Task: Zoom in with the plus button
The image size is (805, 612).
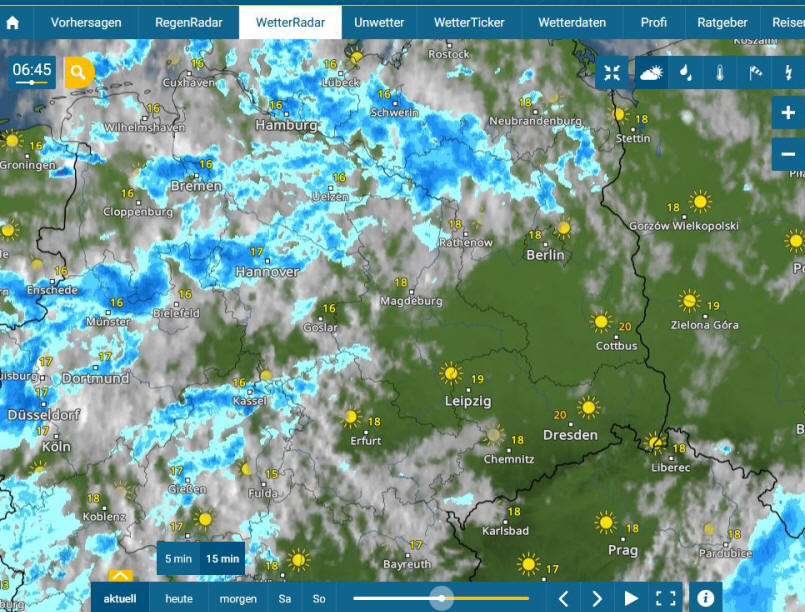Action: (x=788, y=112)
